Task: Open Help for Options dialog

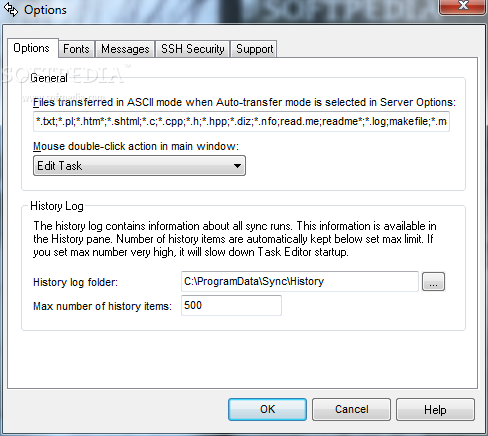Action: [435, 409]
